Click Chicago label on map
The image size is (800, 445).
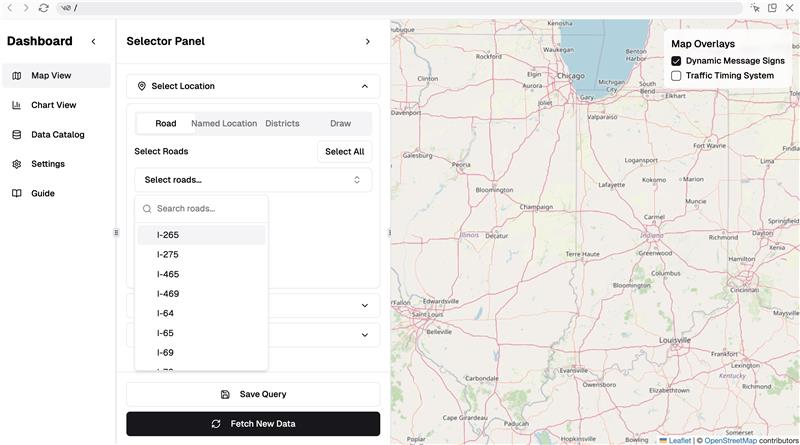click(x=570, y=76)
